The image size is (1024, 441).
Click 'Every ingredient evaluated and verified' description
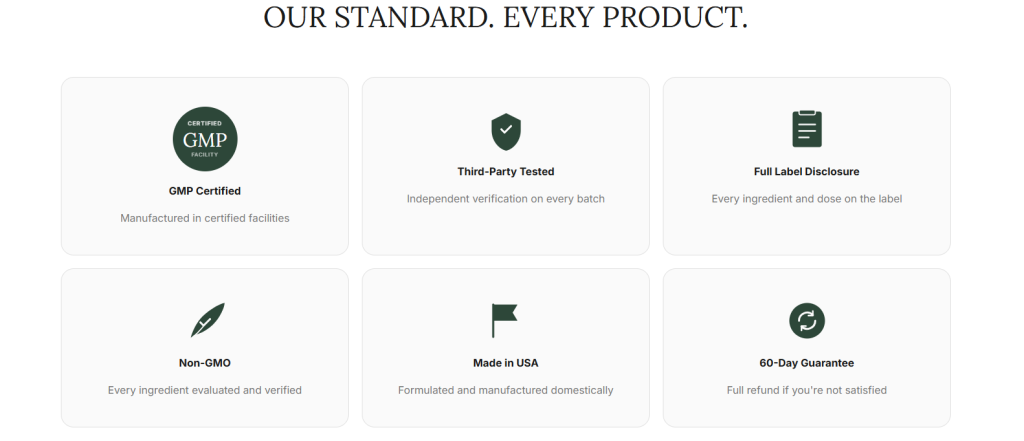205,390
